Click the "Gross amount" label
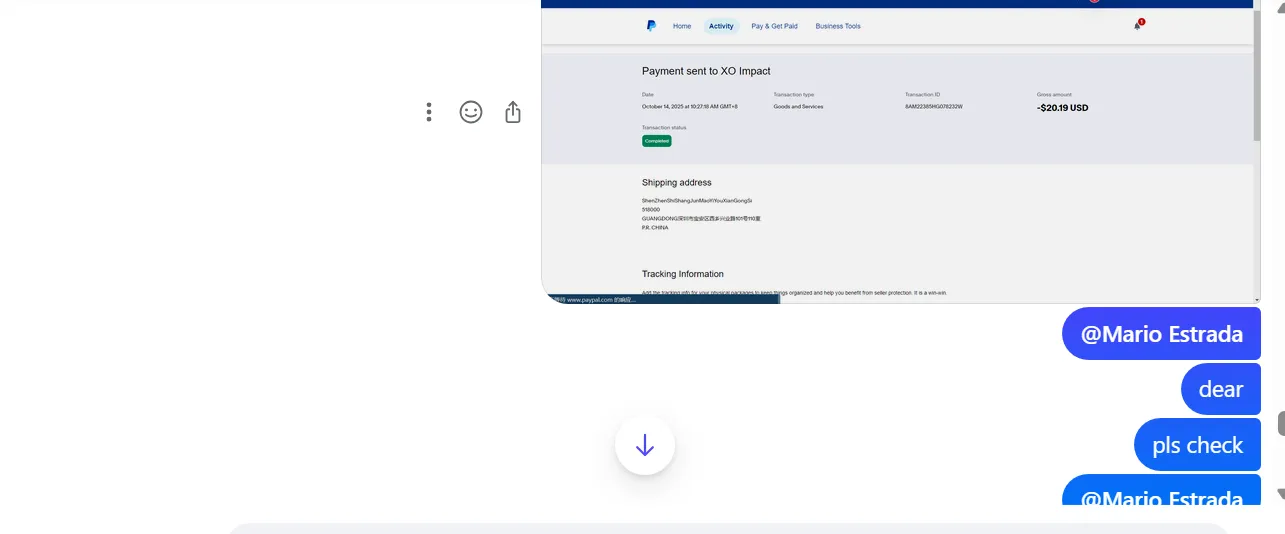1285x534 pixels. click(1054, 94)
